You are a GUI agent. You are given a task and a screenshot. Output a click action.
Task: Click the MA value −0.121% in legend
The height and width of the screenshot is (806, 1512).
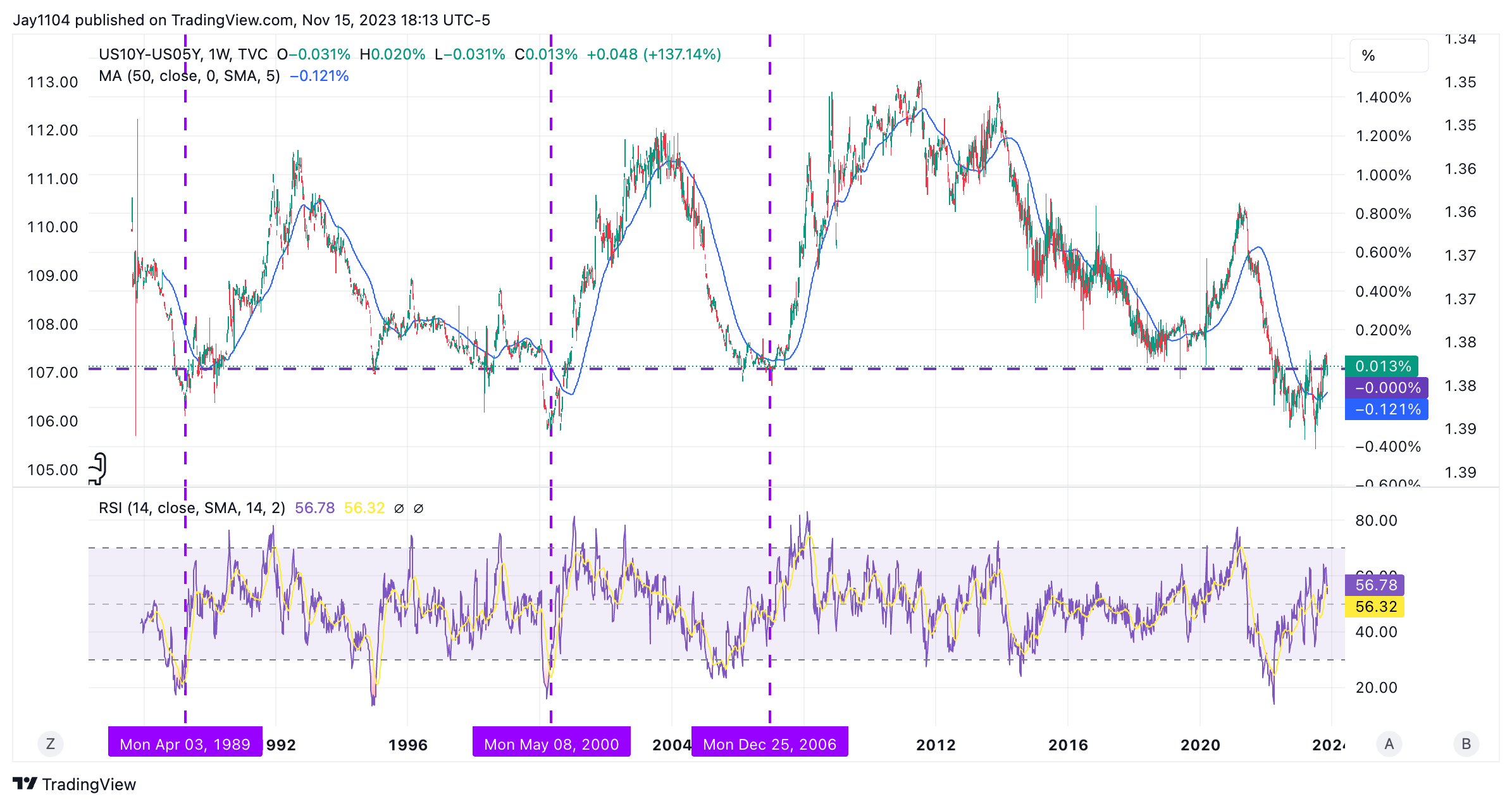pos(319,76)
